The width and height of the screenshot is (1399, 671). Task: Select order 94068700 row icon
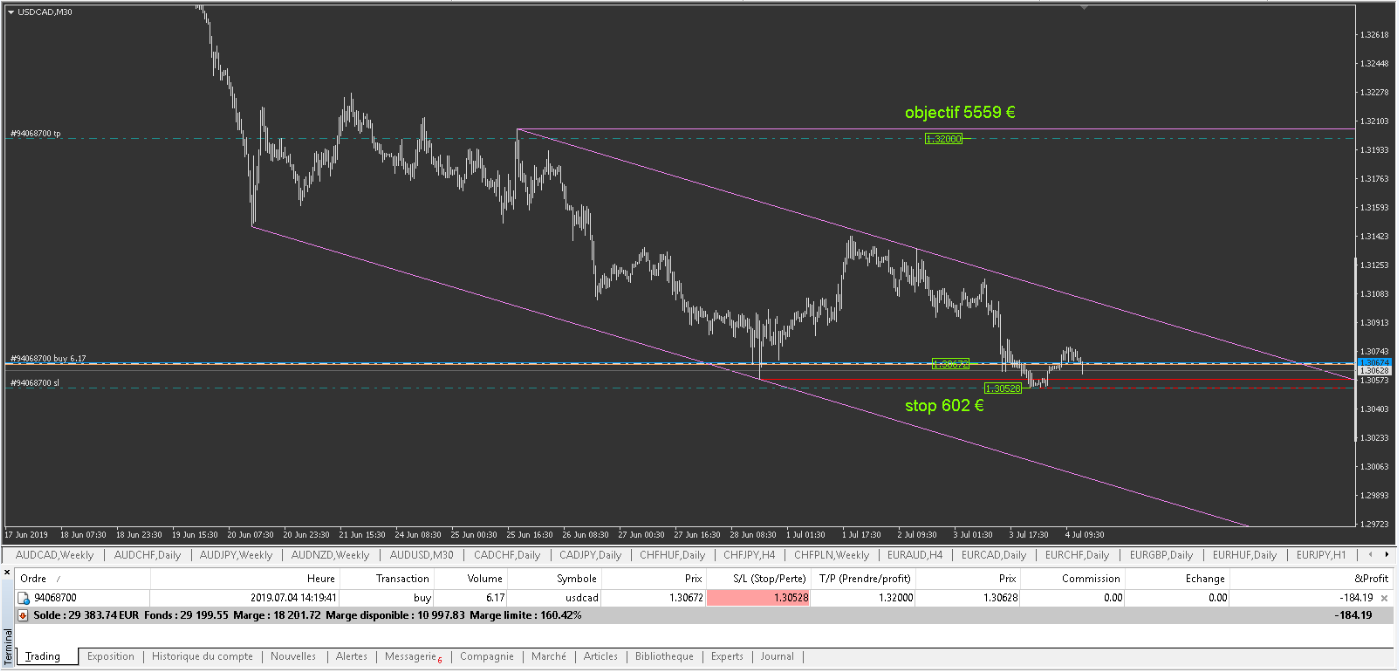point(24,598)
